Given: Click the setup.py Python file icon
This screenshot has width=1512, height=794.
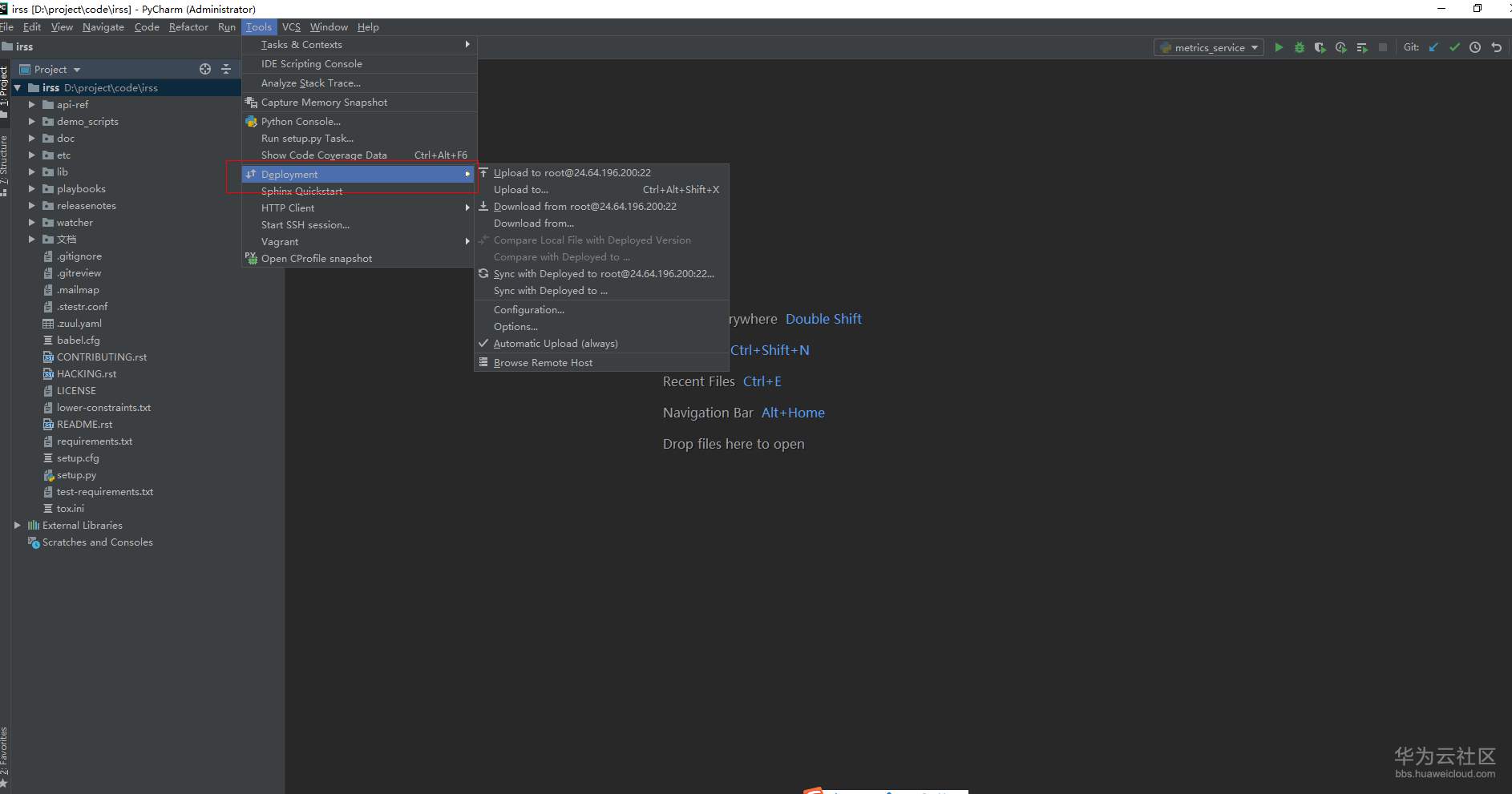Looking at the screenshot, I should pyautogui.click(x=48, y=475).
